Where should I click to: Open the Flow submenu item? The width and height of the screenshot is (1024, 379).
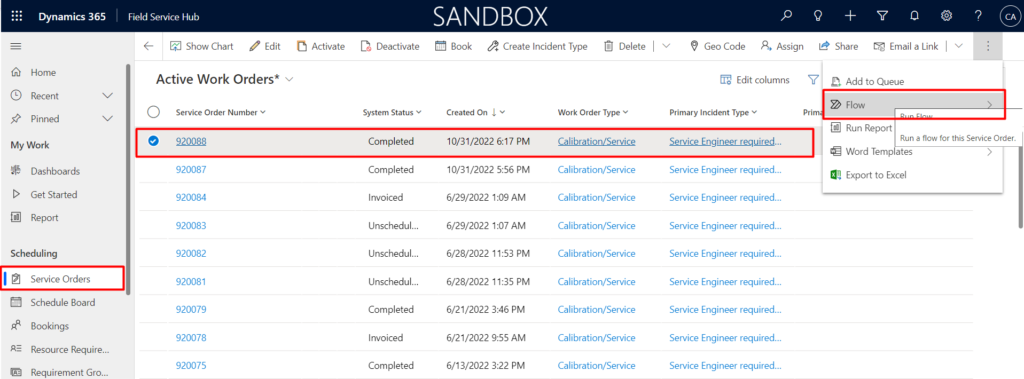click(912, 105)
